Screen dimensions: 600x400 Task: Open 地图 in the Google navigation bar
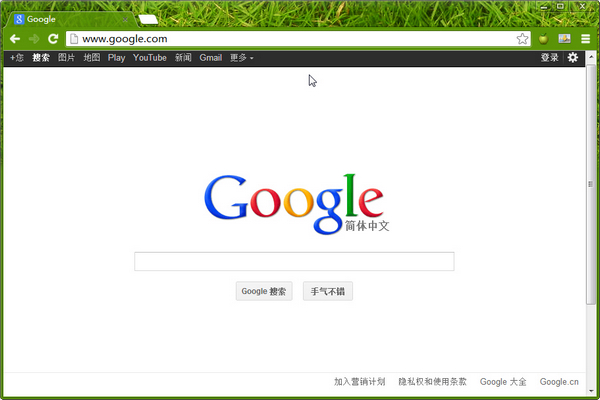92,58
